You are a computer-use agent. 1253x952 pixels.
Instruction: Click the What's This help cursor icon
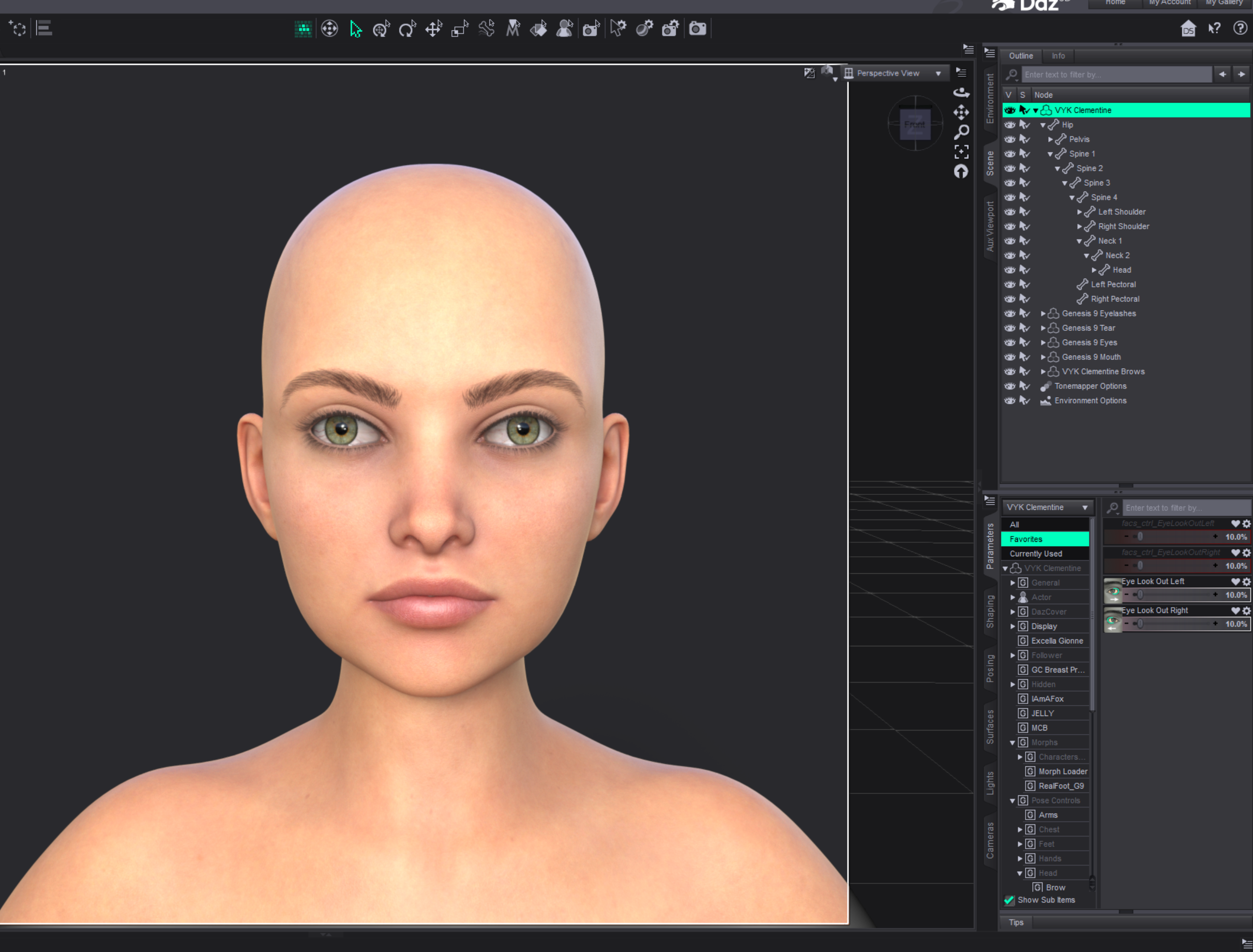pos(1214,29)
